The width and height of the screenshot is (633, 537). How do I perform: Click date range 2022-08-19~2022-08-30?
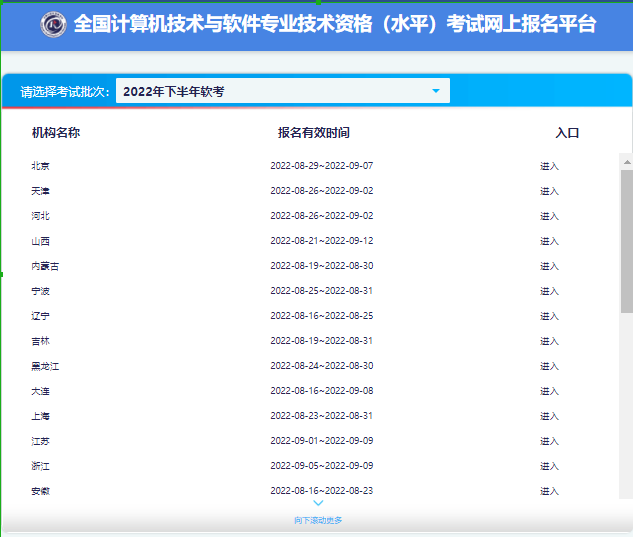pos(322,266)
